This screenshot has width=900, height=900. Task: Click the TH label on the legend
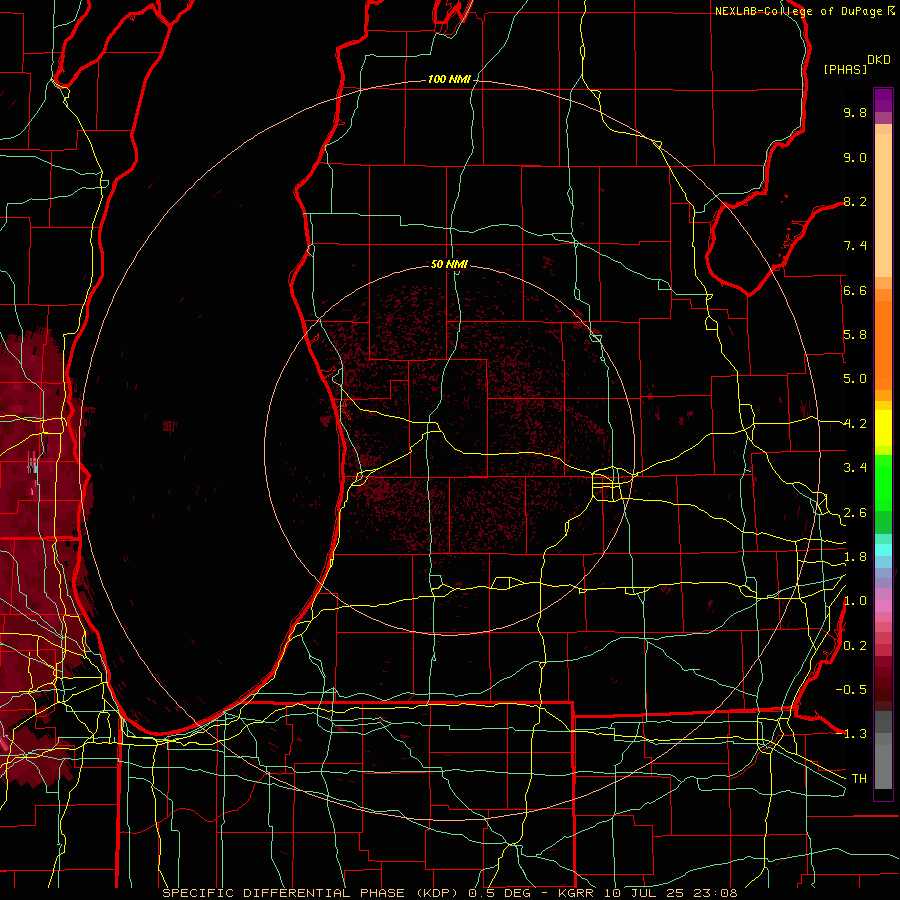click(x=859, y=779)
